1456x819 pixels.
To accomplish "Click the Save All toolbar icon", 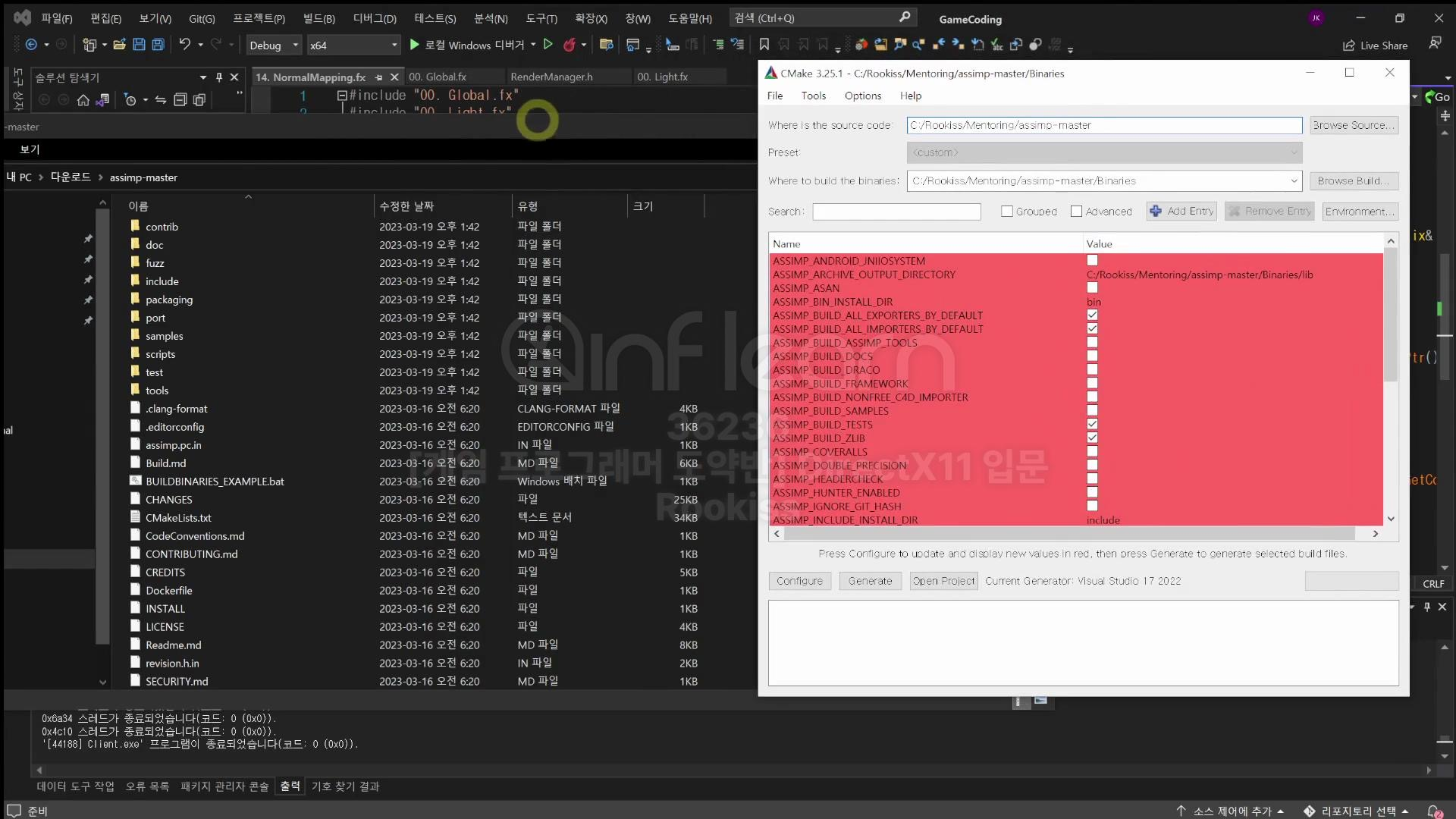I will (x=158, y=45).
